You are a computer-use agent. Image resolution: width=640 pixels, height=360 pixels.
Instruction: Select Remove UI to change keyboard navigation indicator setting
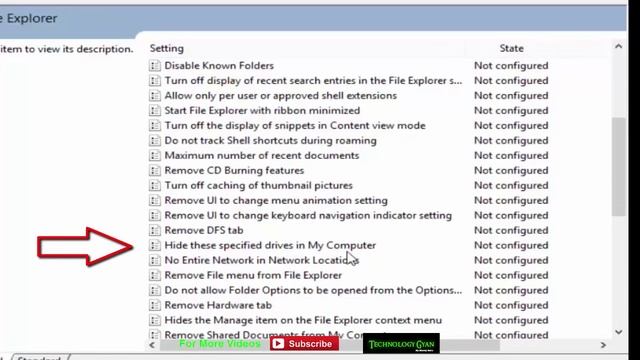pos(308,215)
